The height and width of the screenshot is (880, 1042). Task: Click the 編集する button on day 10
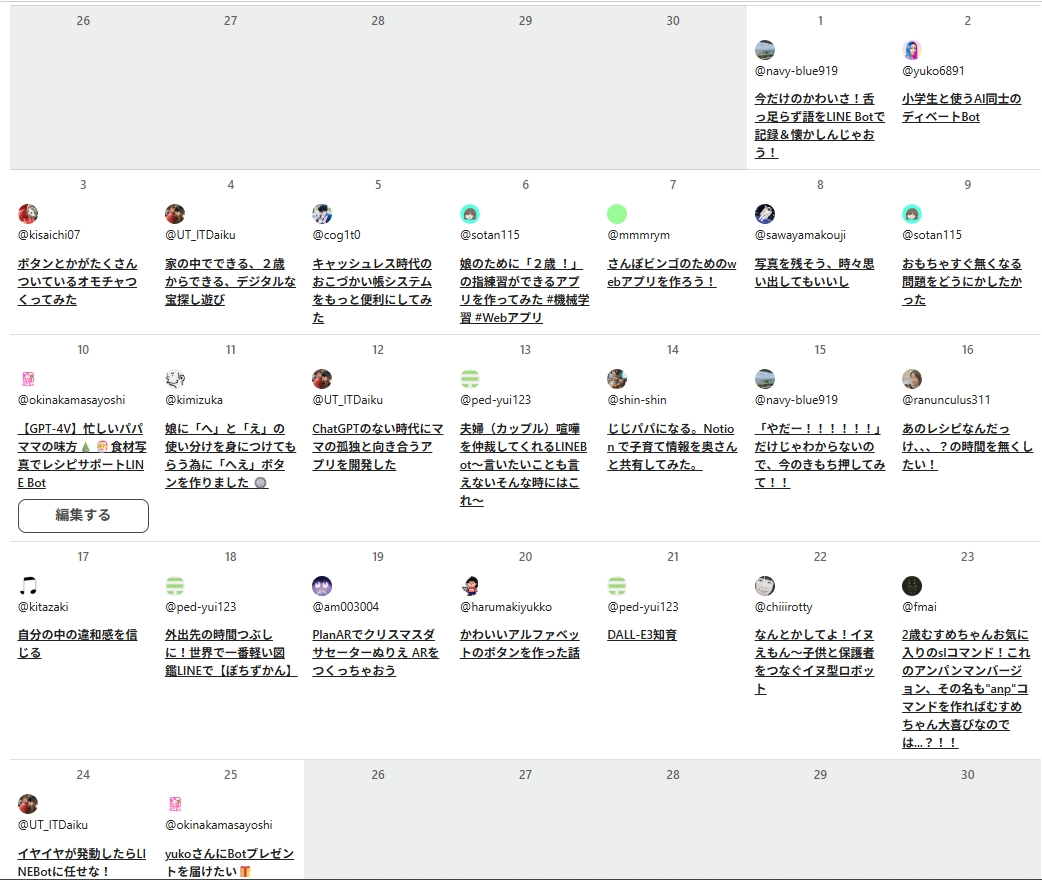pyautogui.click(x=83, y=516)
